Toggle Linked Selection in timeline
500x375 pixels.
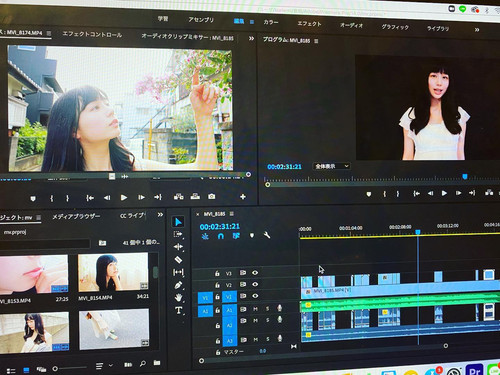pyautogui.click(x=236, y=236)
